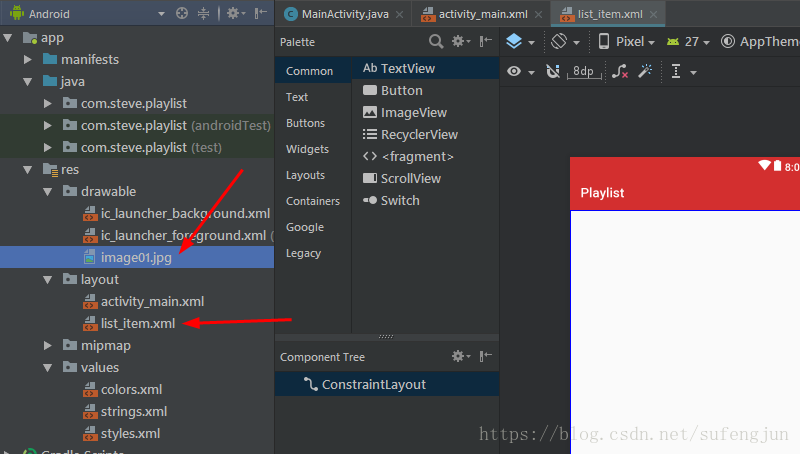
Task: Select the Containers palette category
Action: click(313, 201)
